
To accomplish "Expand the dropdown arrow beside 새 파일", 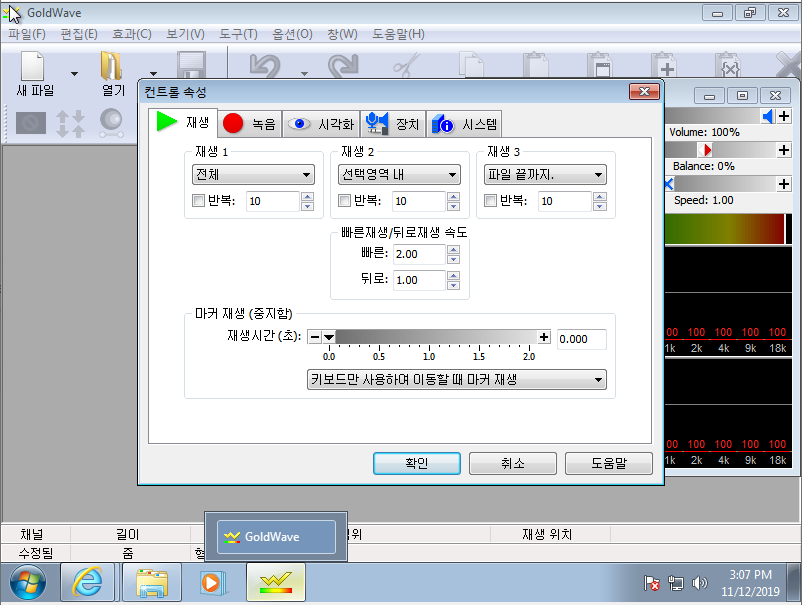I will tap(75, 74).
